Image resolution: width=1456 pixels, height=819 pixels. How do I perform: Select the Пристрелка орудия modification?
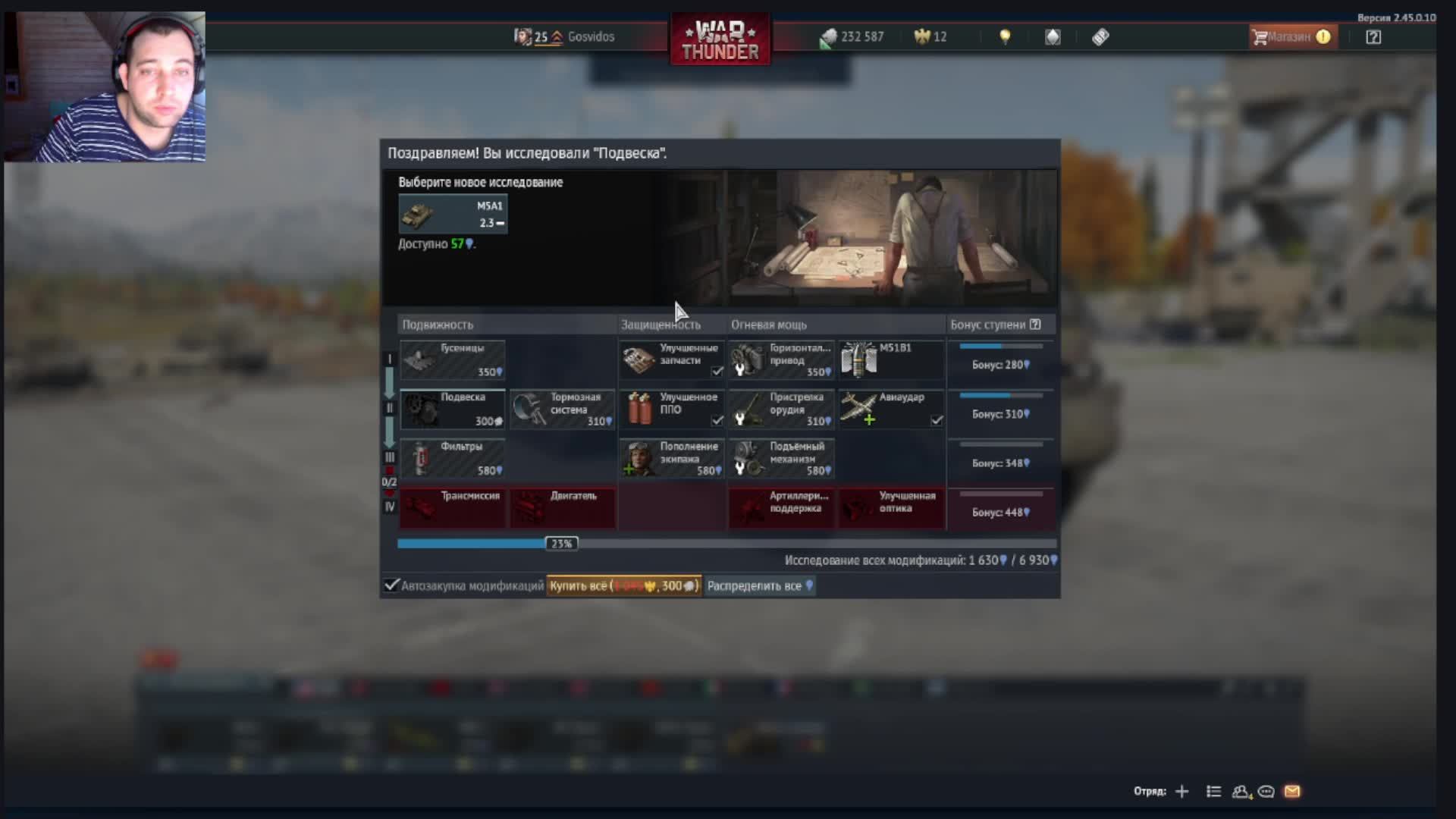click(782, 409)
